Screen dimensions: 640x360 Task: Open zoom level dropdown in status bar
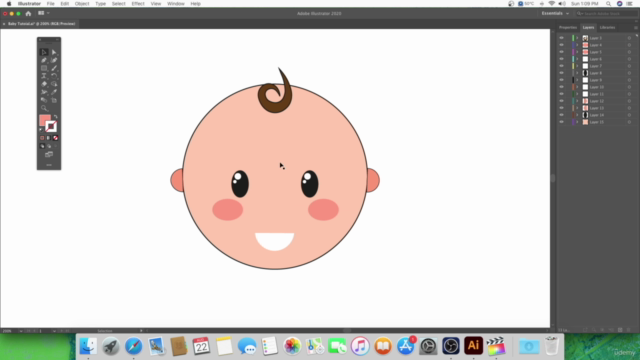[21, 331]
